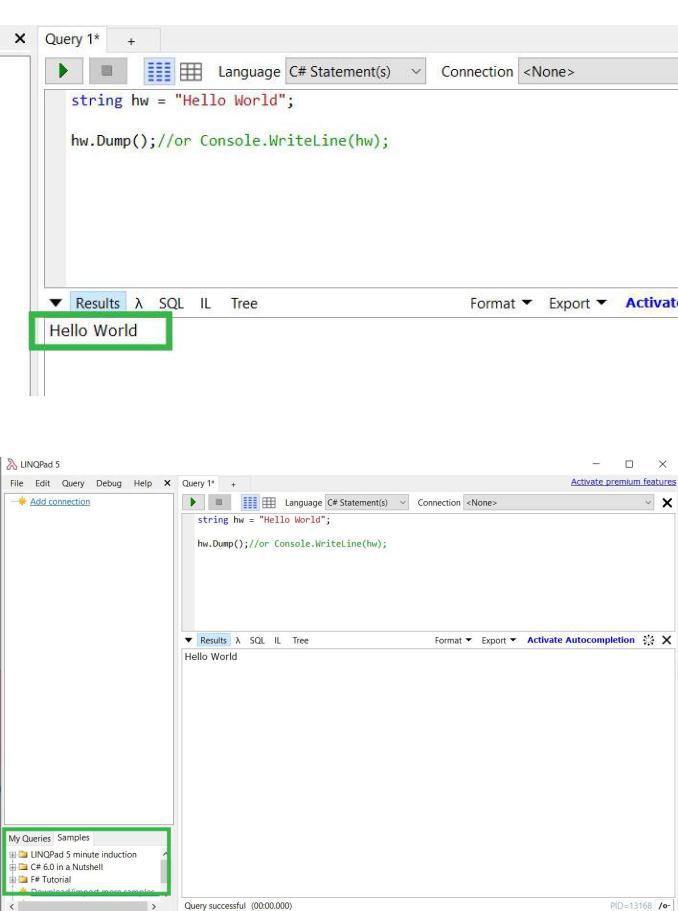Click the green Run button in the enlarged top view
The image size is (678, 911).
[x=64, y=71]
